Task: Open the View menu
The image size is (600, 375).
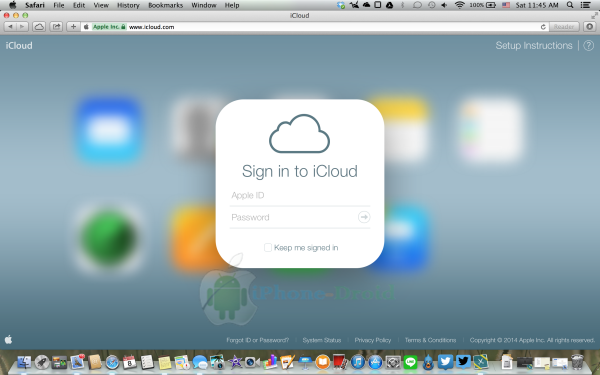Action: [x=101, y=5]
